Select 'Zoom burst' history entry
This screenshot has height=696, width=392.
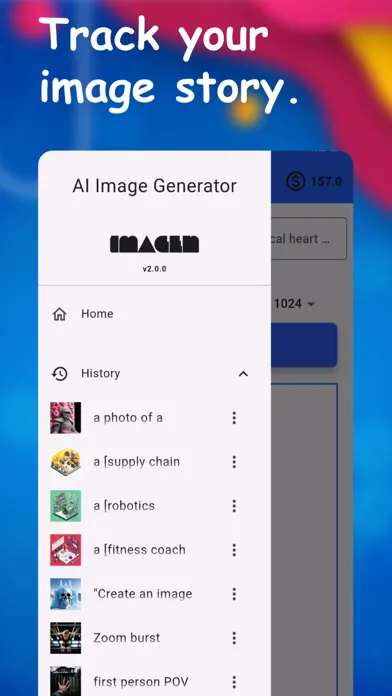[127, 638]
